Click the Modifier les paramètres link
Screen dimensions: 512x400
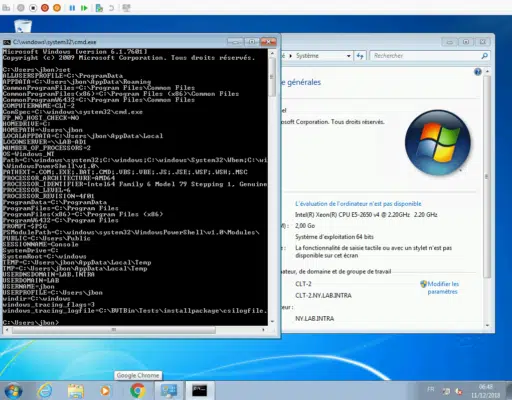pyautogui.click(x=443, y=288)
